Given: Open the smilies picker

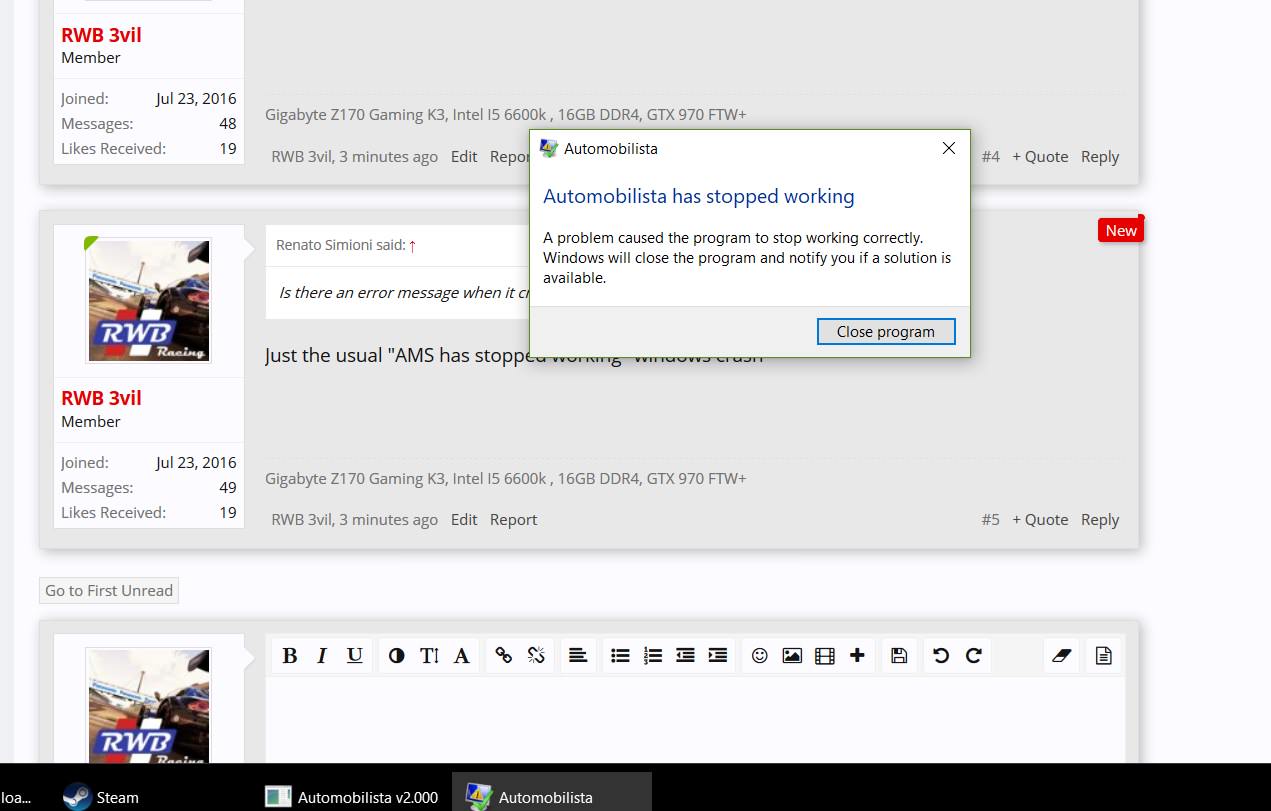Looking at the screenshot, I should [x=760, y=655].
